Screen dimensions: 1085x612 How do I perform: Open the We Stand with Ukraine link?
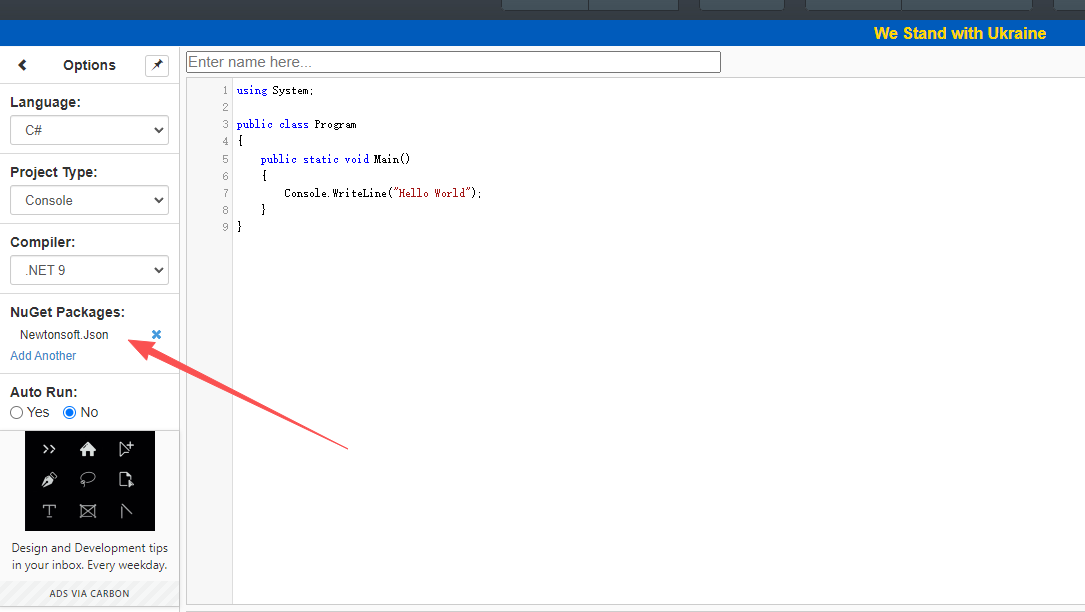click(959, 33)
